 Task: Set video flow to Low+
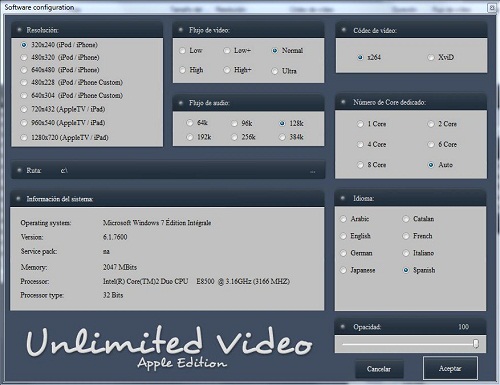coord(227,51)
